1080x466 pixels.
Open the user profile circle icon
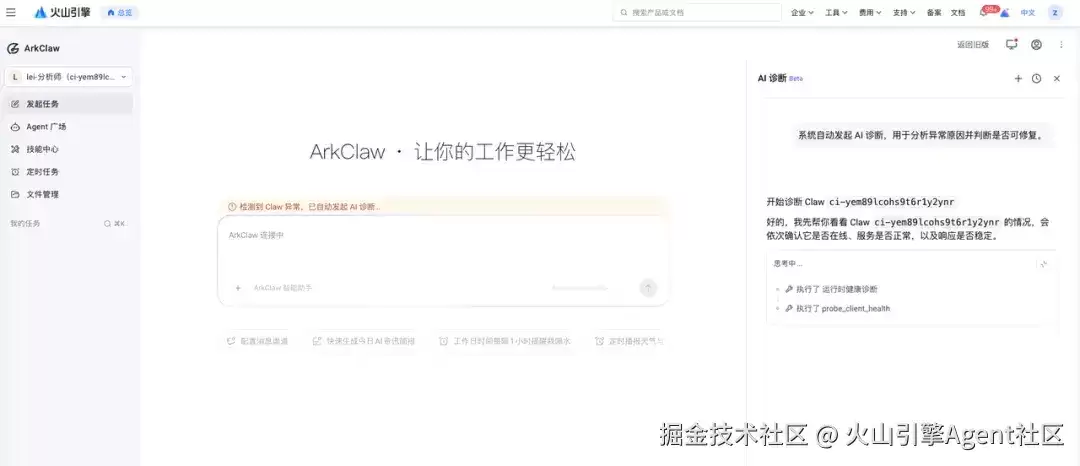(x=1036, y=44)
